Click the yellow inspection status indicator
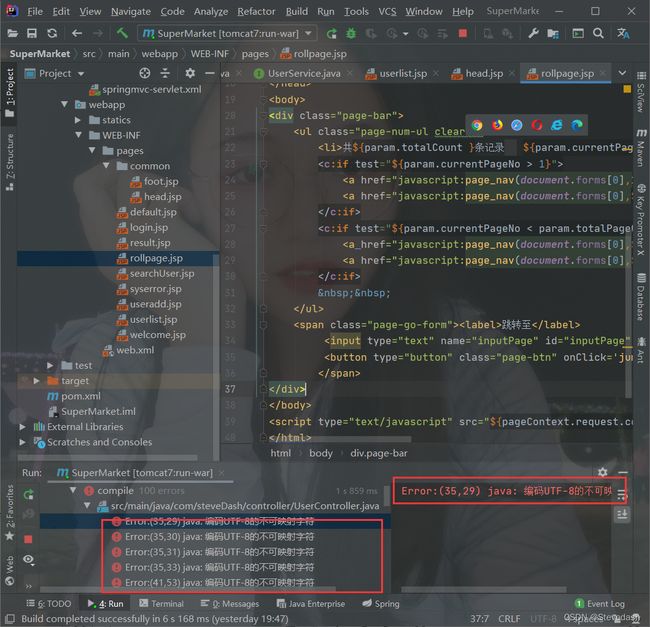The image size is (650, 627). click(x=627, y=89)
